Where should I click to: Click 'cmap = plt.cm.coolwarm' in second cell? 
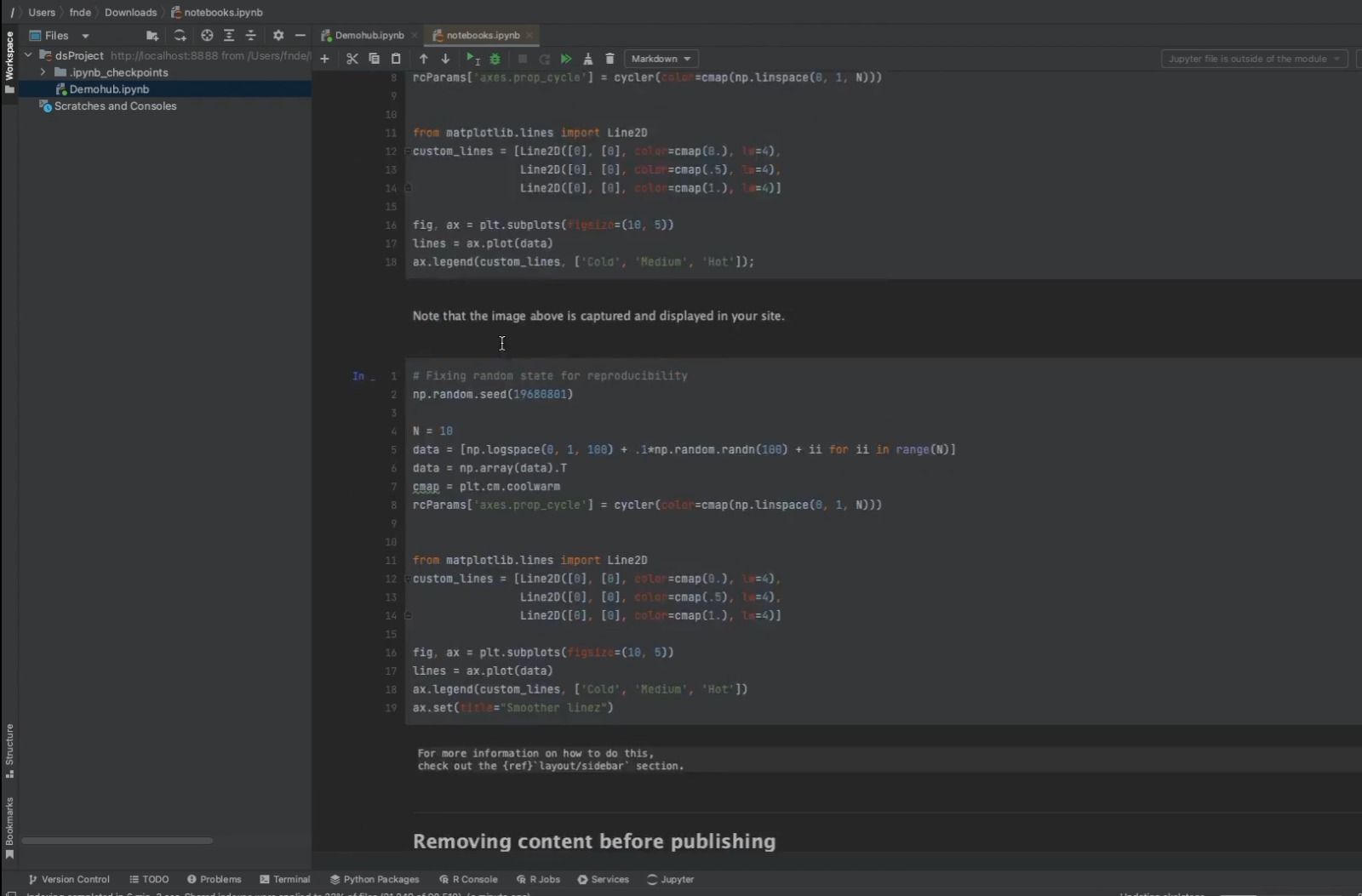click(486, 487)
